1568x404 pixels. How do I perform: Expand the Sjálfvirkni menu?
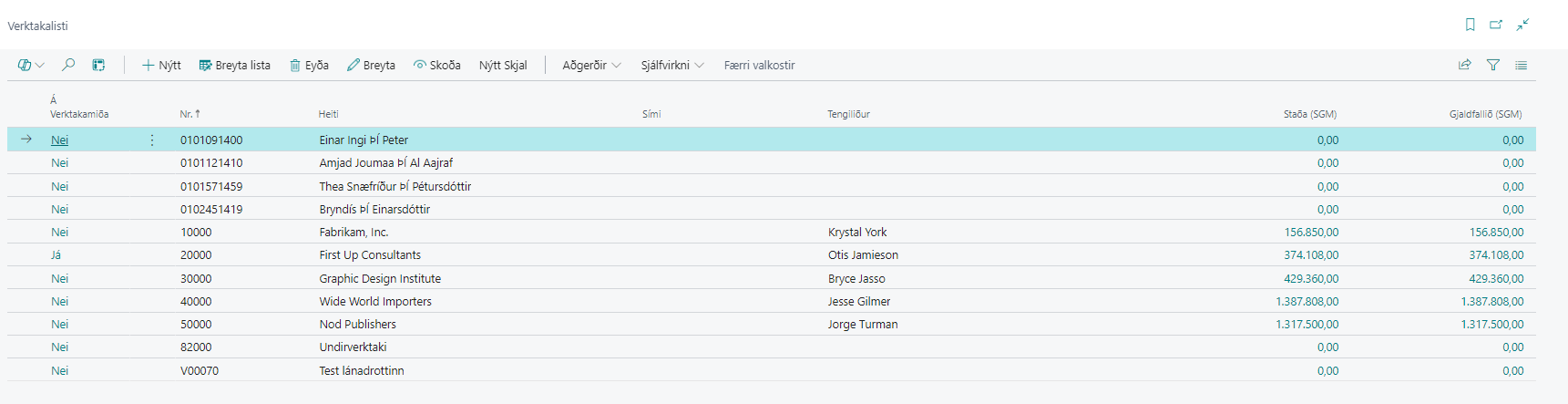click(x=671, y=65)
